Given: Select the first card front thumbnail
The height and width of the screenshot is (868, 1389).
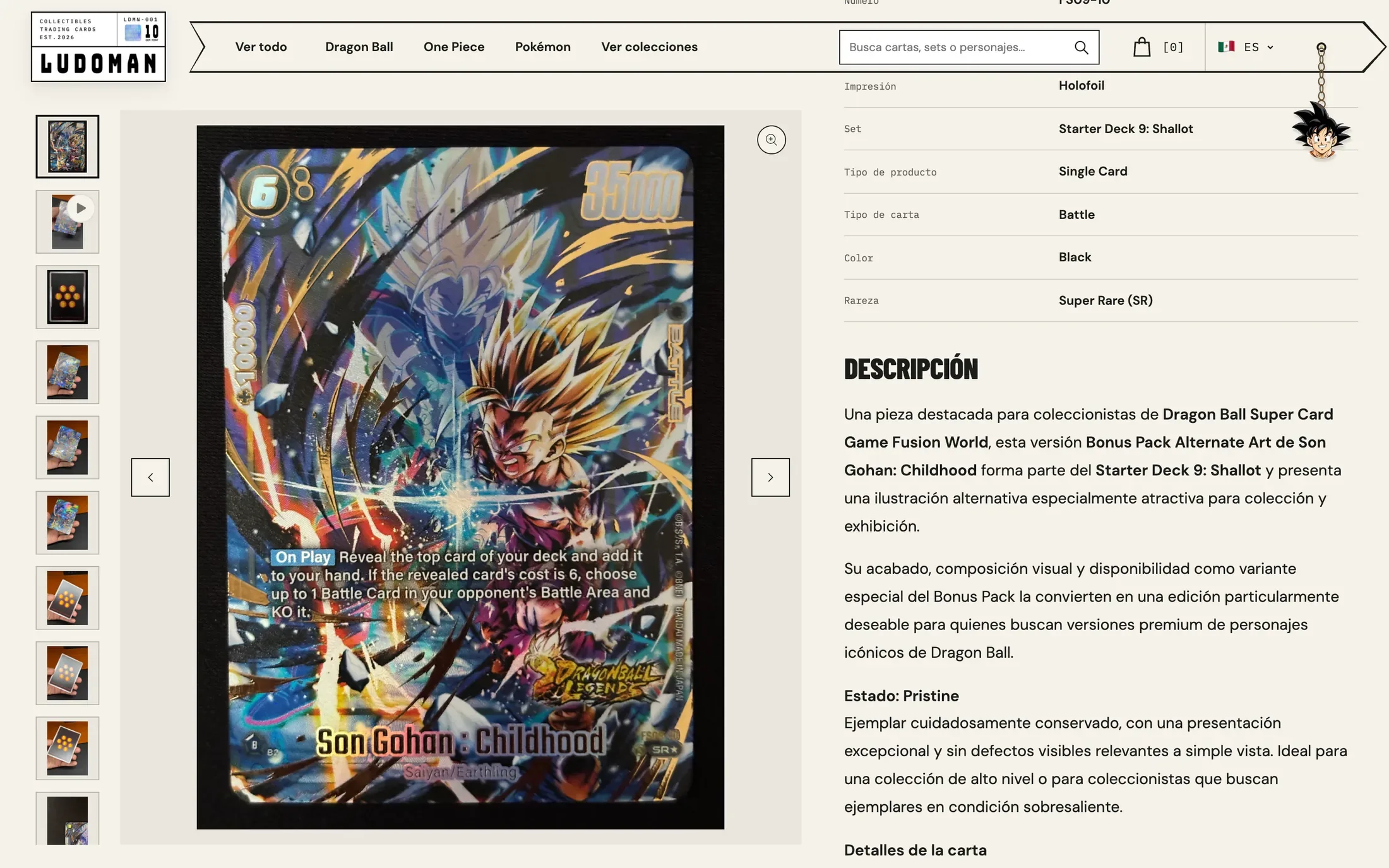Looking at the screenshot, I should coord(68,146).
